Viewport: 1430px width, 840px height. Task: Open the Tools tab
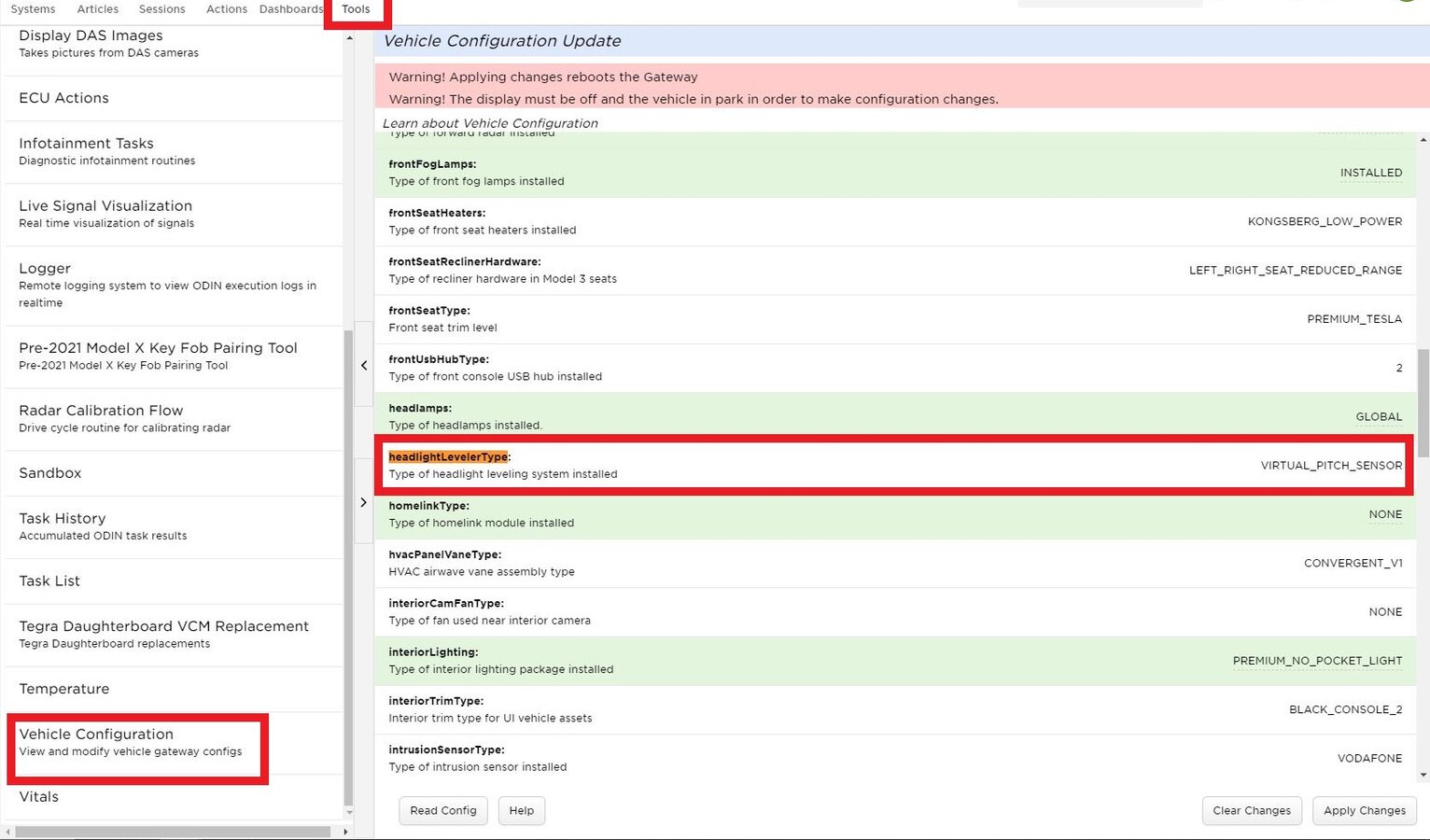pos(356,9)
